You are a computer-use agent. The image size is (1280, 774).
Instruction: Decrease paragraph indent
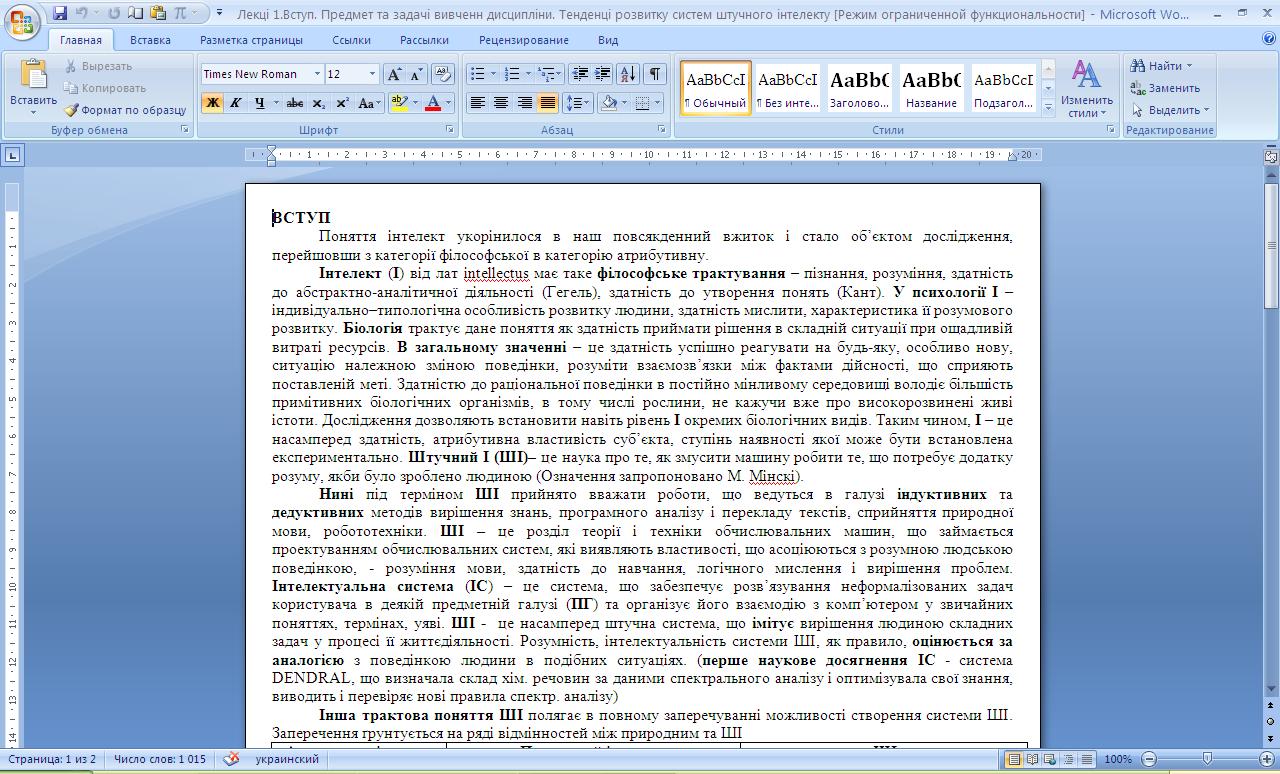[580, 74]
